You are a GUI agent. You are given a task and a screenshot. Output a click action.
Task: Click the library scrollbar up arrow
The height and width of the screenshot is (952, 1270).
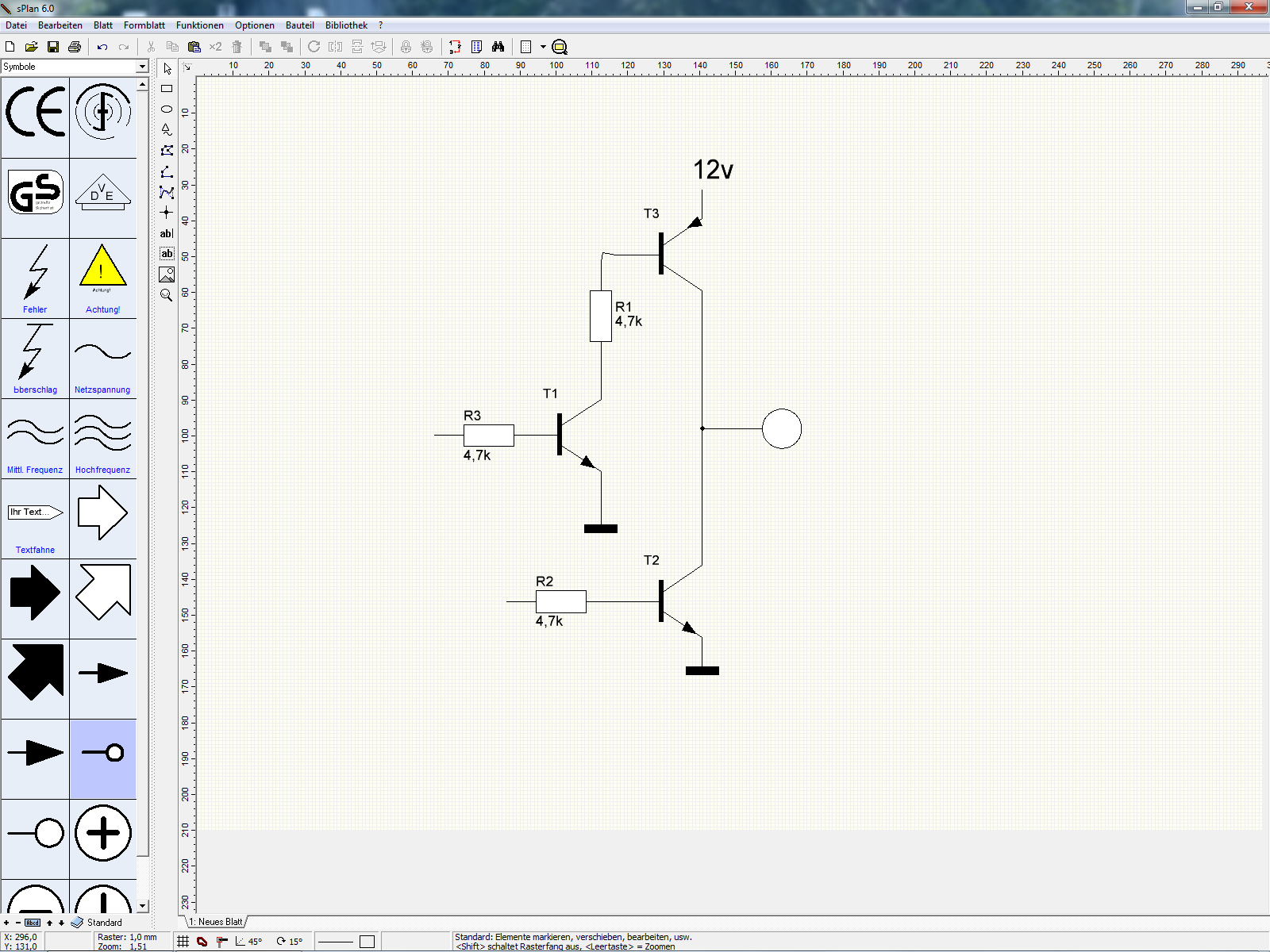tap(143, 83)
